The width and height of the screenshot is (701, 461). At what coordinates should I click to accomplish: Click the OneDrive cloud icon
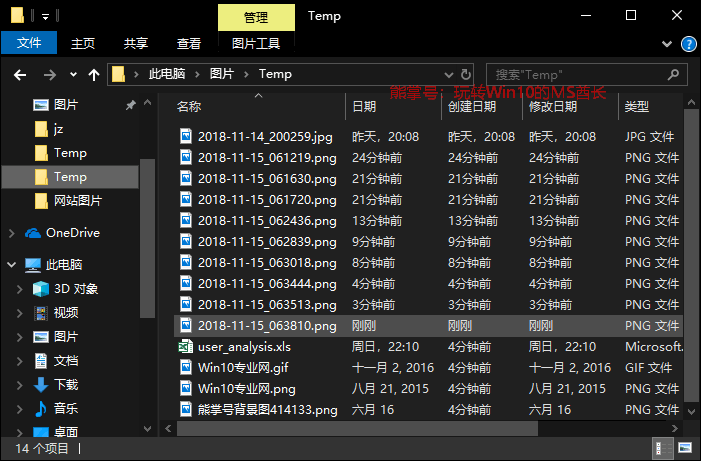(x=33, y=233)
